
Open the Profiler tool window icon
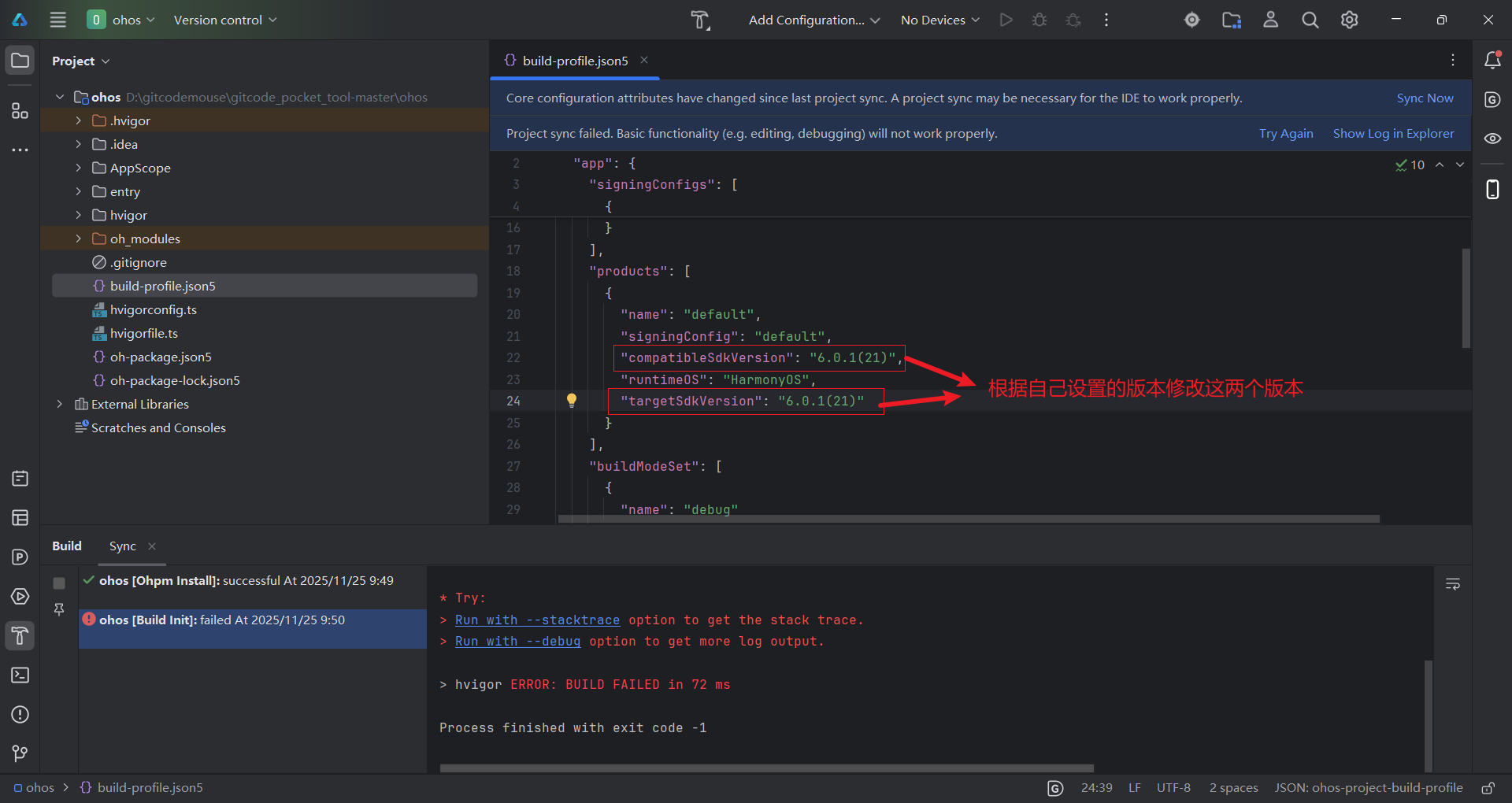click(x=20, y=557)
